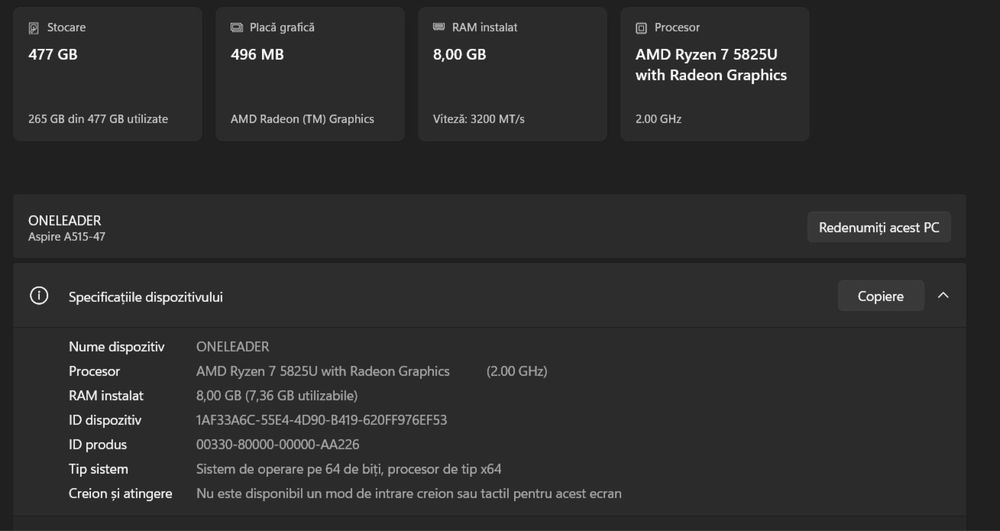Image resolution: width=1000 pixels, height=531 pixels.
Task: Click the CPU chip icon beside Procesor
Action: click(x=641, y=28)
